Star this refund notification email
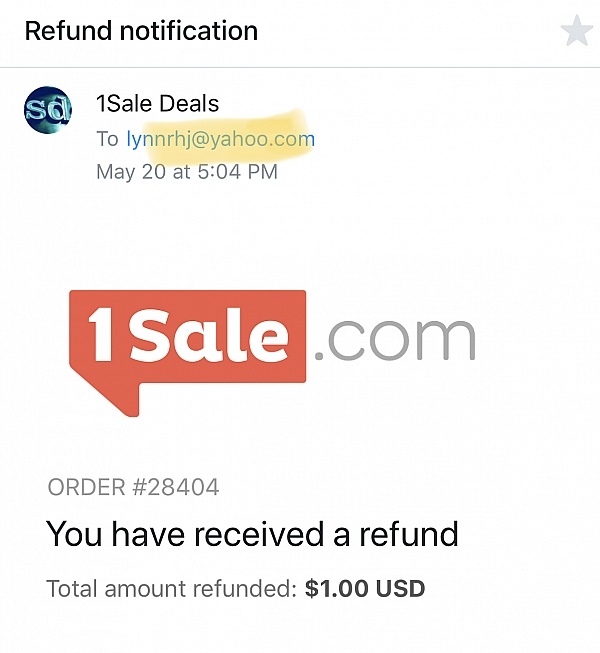This screenshot has height=653, width=600. 577,30
